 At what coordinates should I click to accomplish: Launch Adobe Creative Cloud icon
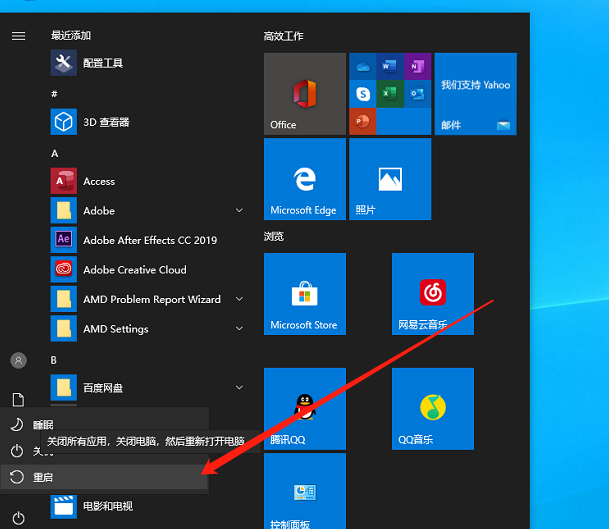(64, 270)
